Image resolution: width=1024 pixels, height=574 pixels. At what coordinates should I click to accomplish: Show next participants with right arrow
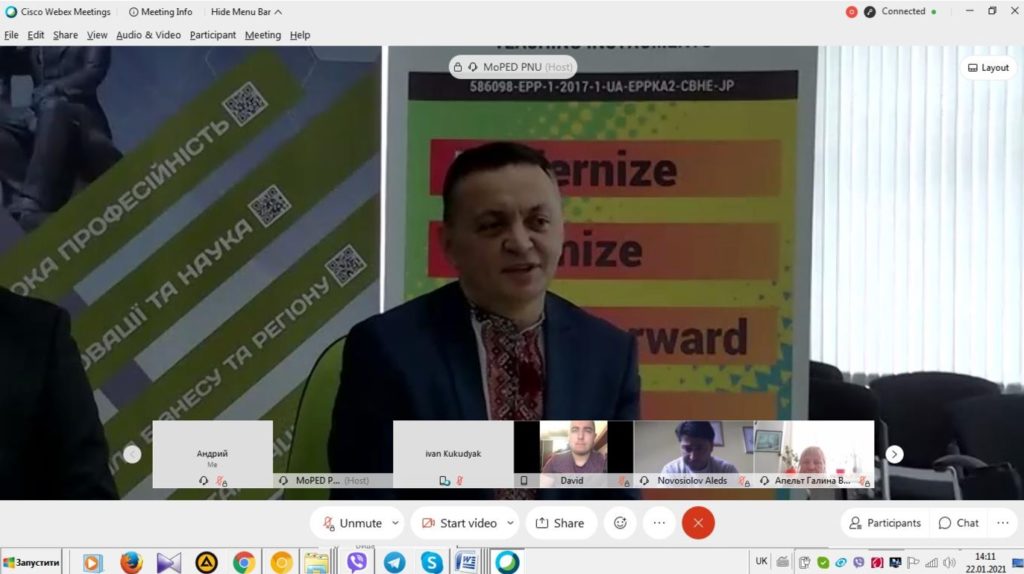tap(894, 454)
